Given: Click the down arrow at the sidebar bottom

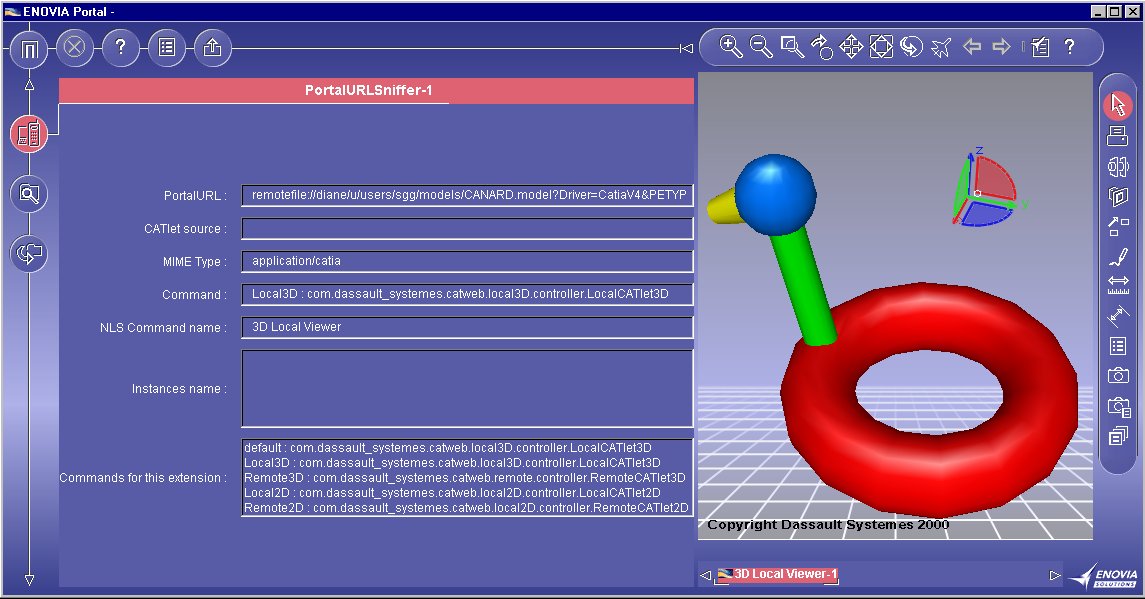Looking at the screenshot, I should coord(29,580).
